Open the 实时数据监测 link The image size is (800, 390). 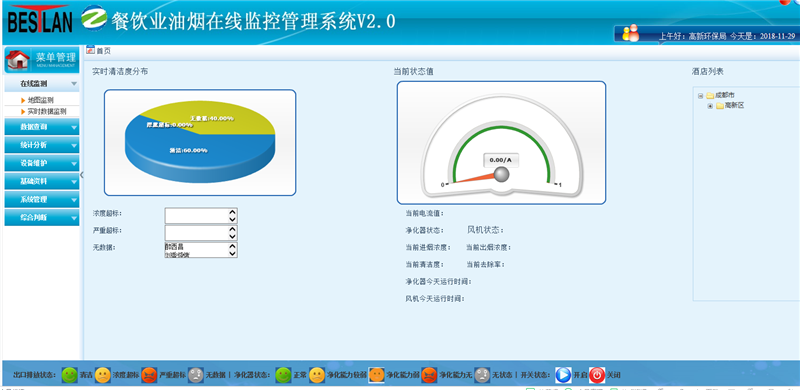pyautogui.click(x=46, y=111)
